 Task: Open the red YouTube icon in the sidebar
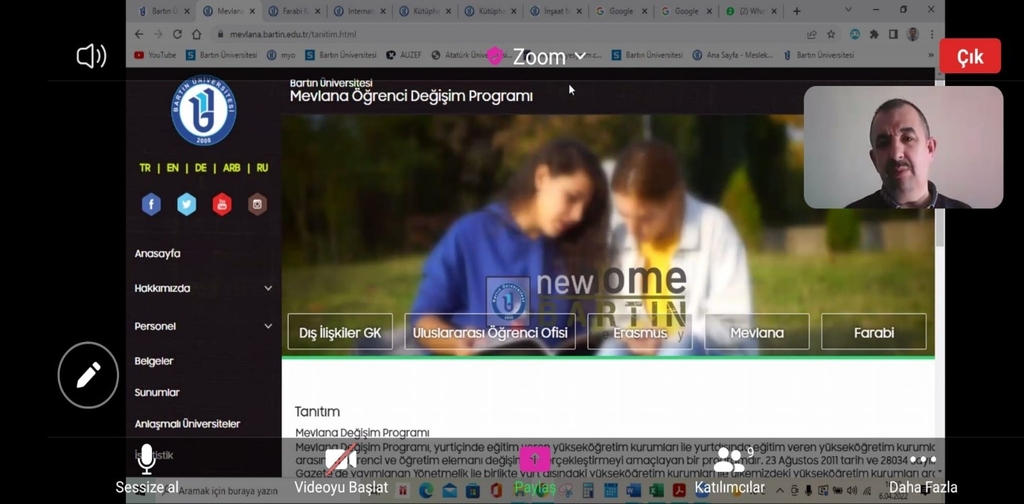(222, 204)
